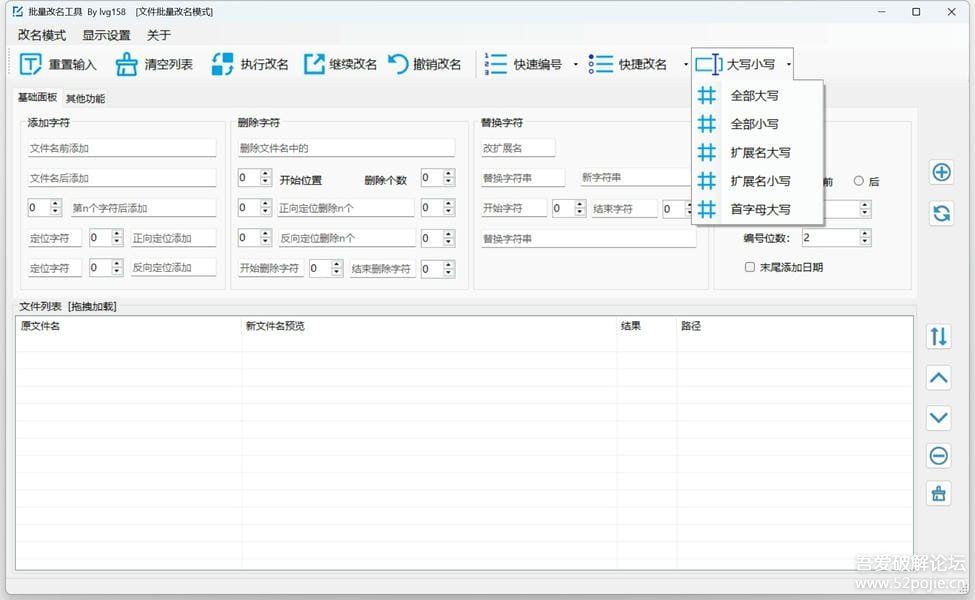Click the add-files plus icon on right
The image size is (975, 600).
click(940, 171)
